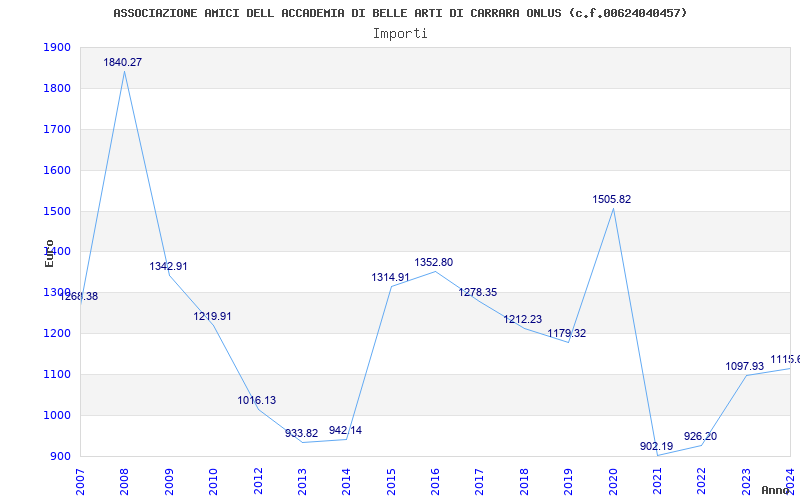Click the 2022 year tick label
Viewport: 800px width, 500px height.
coord(702,482)
